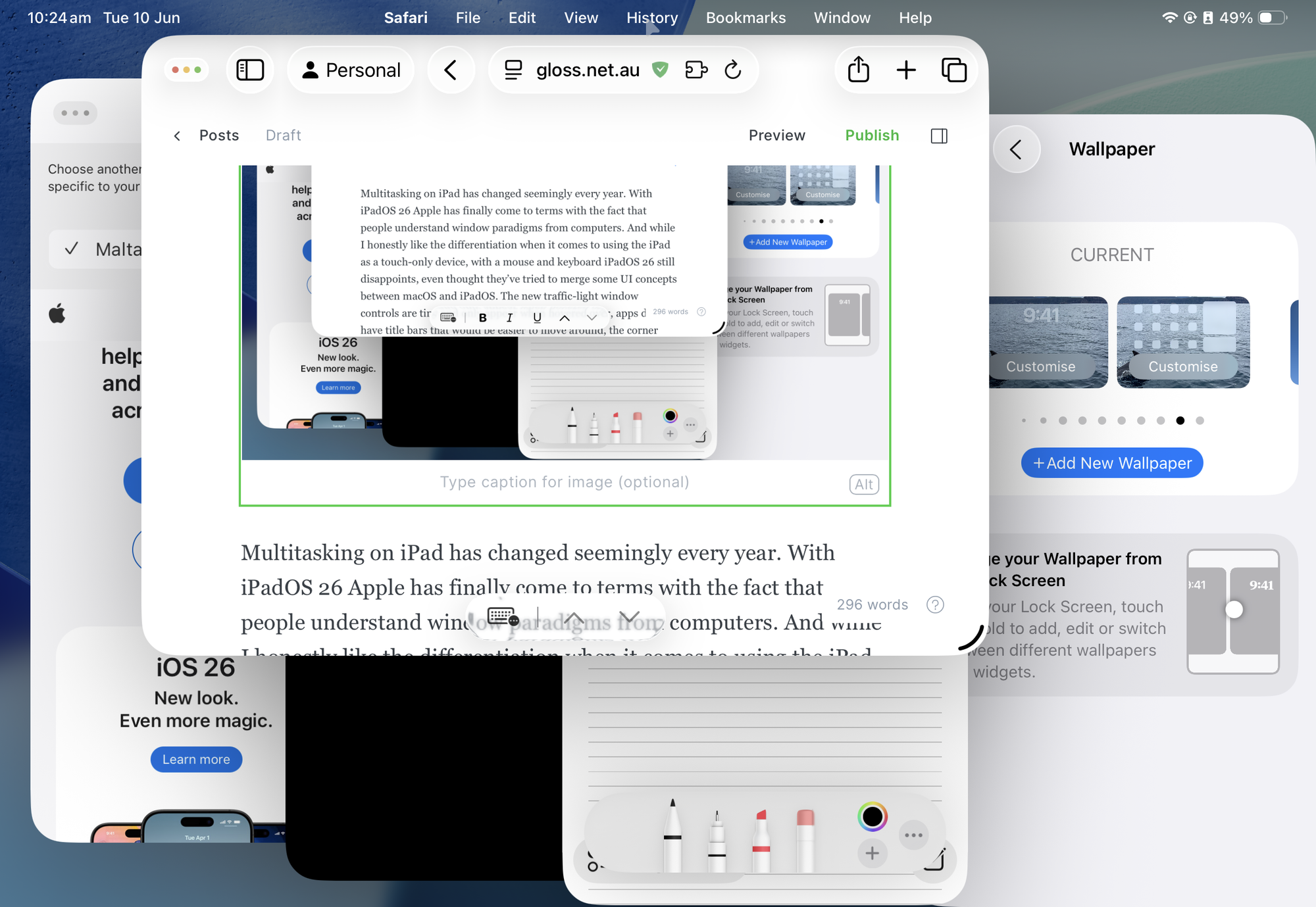Click the Safari window traffic-light controls
The height and width of the screenshot is (907, 1316).
click(187, 70)
